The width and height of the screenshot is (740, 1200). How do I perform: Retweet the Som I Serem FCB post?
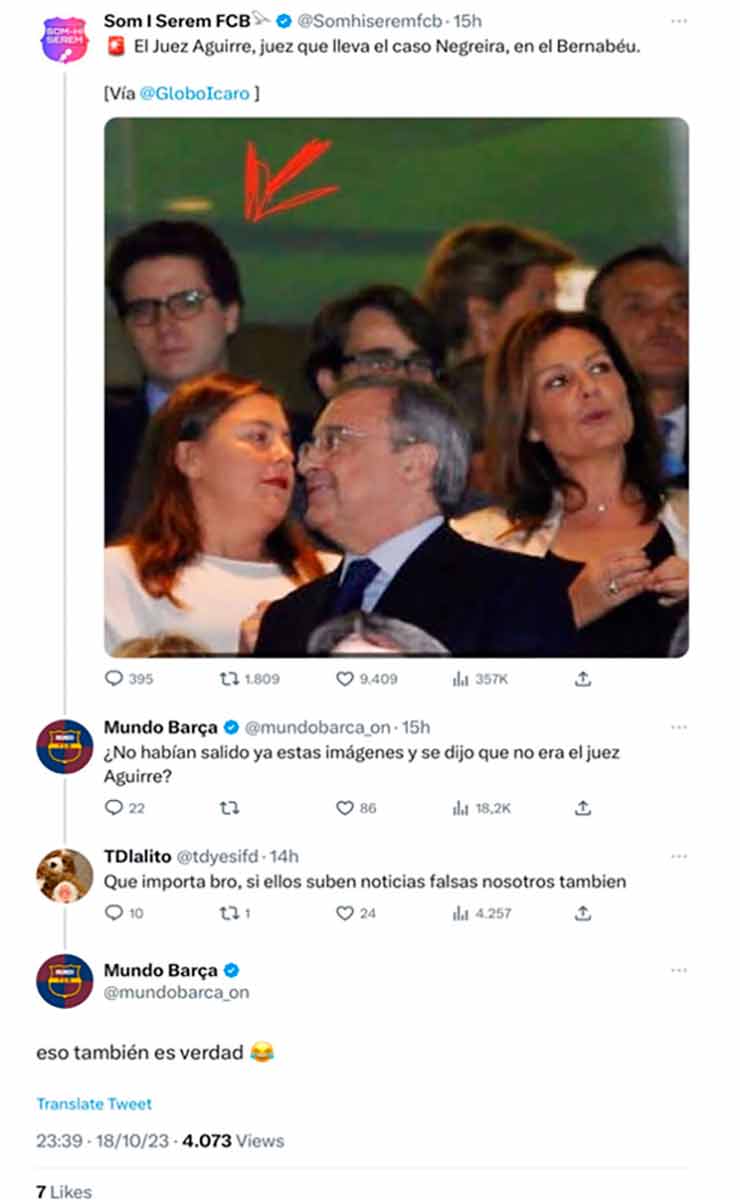pyautogui.click(x=228, y=679)
